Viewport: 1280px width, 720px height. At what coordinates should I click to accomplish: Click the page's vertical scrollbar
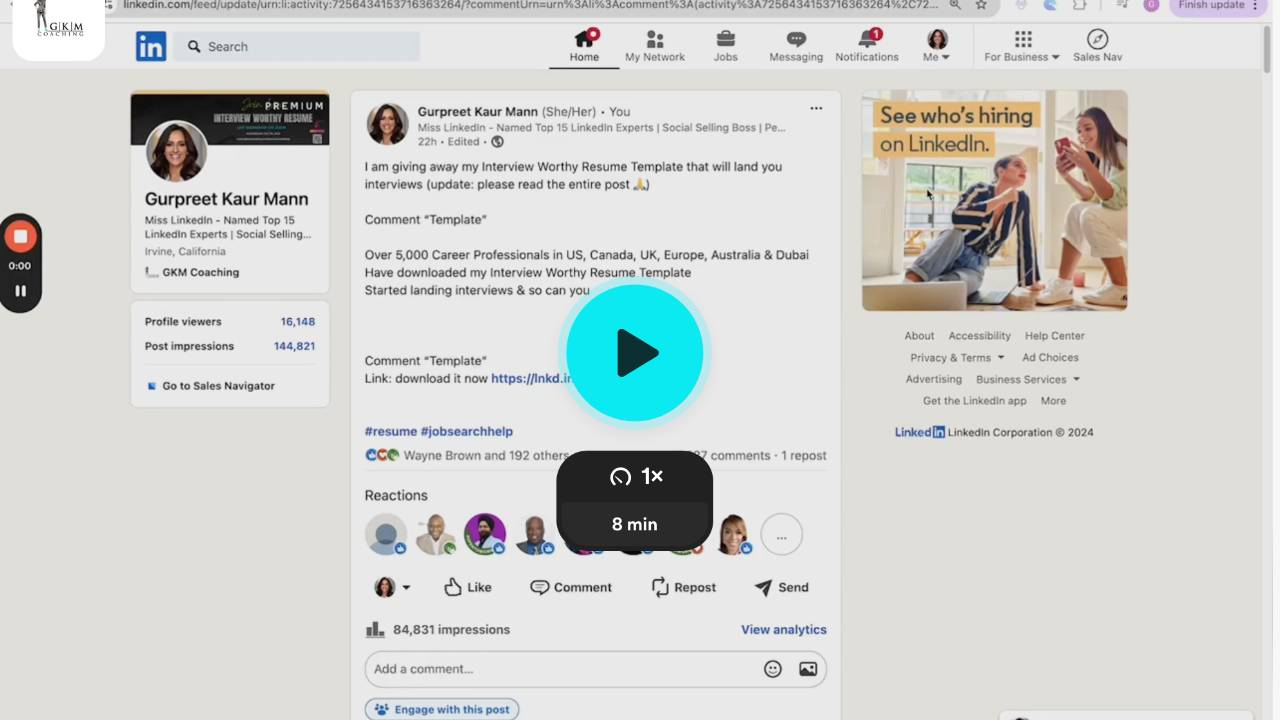click(x=1267, y=50)
